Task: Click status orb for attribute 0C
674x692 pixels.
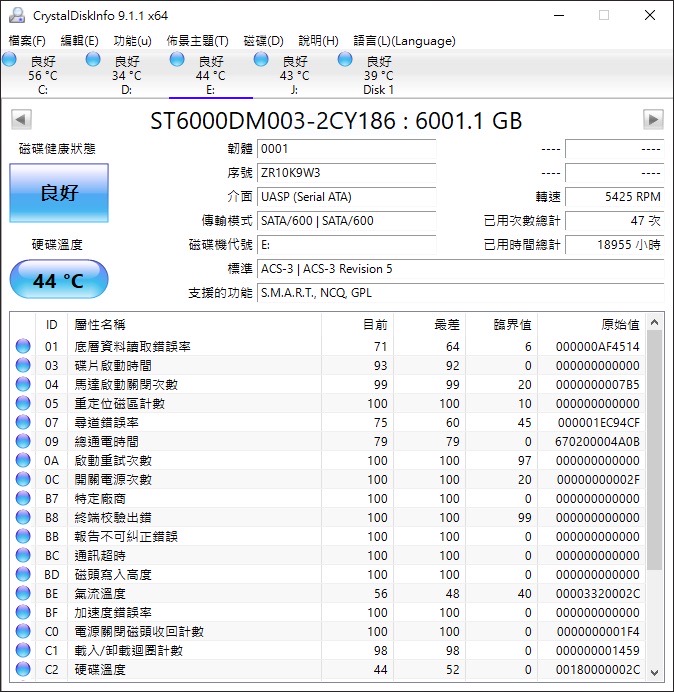Action: tap(23, 479)
